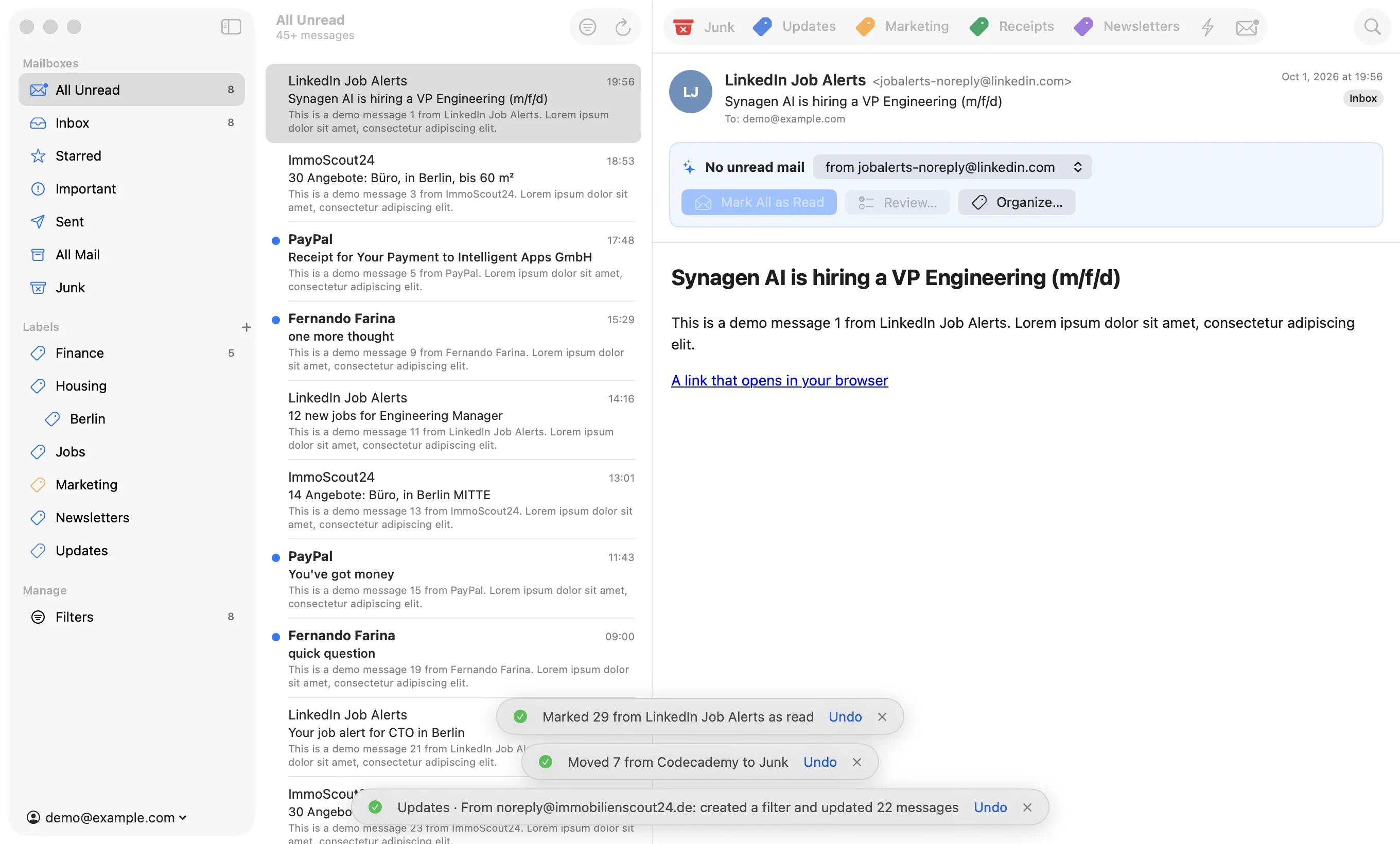Open the link that opens in your browser

point(779,380)
